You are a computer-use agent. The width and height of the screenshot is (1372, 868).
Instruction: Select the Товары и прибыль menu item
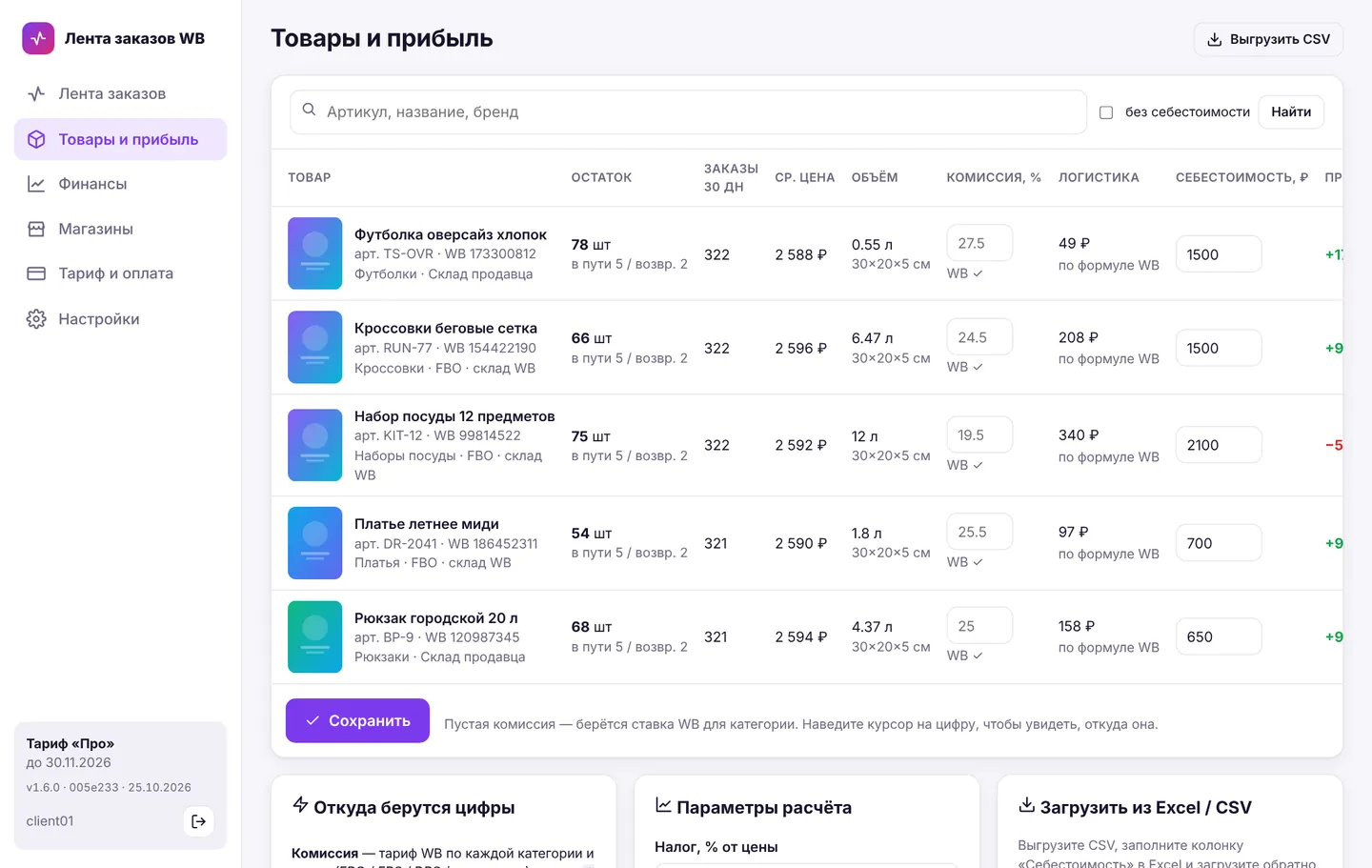pyautogui.click(x=120, y=139)
